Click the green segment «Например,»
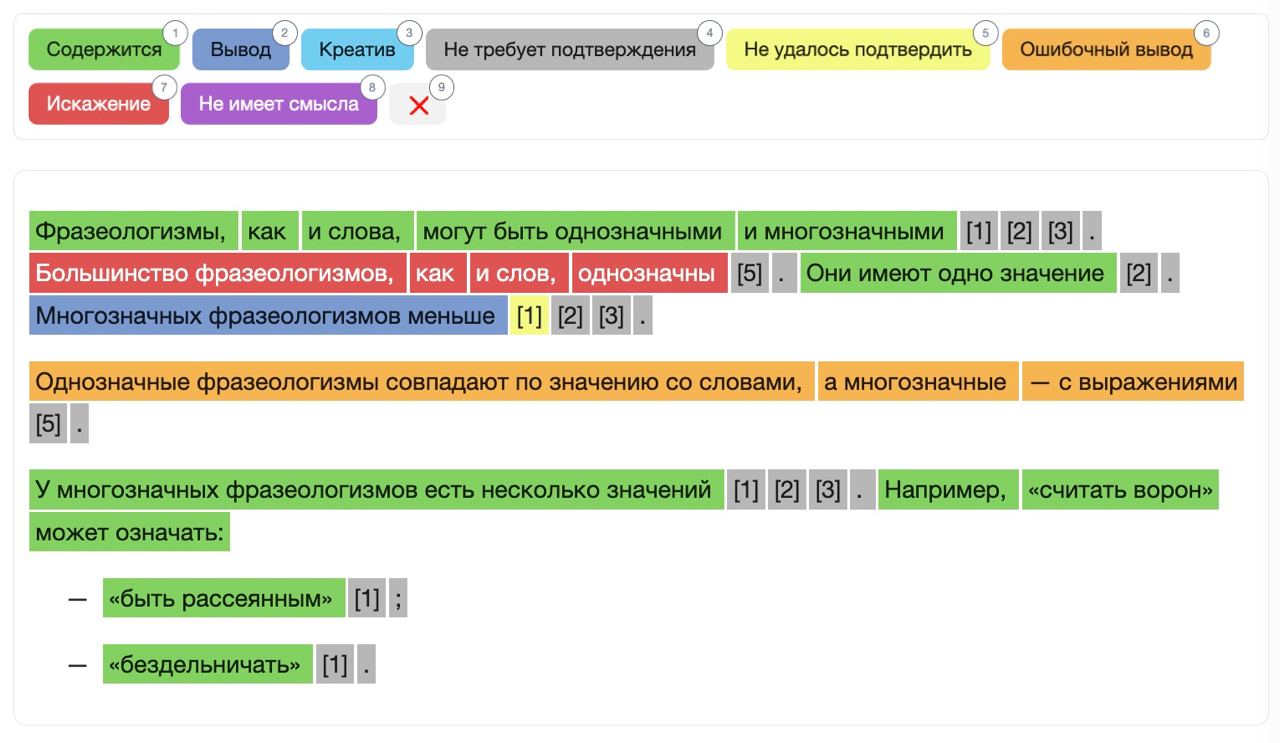 pos(948,489)
